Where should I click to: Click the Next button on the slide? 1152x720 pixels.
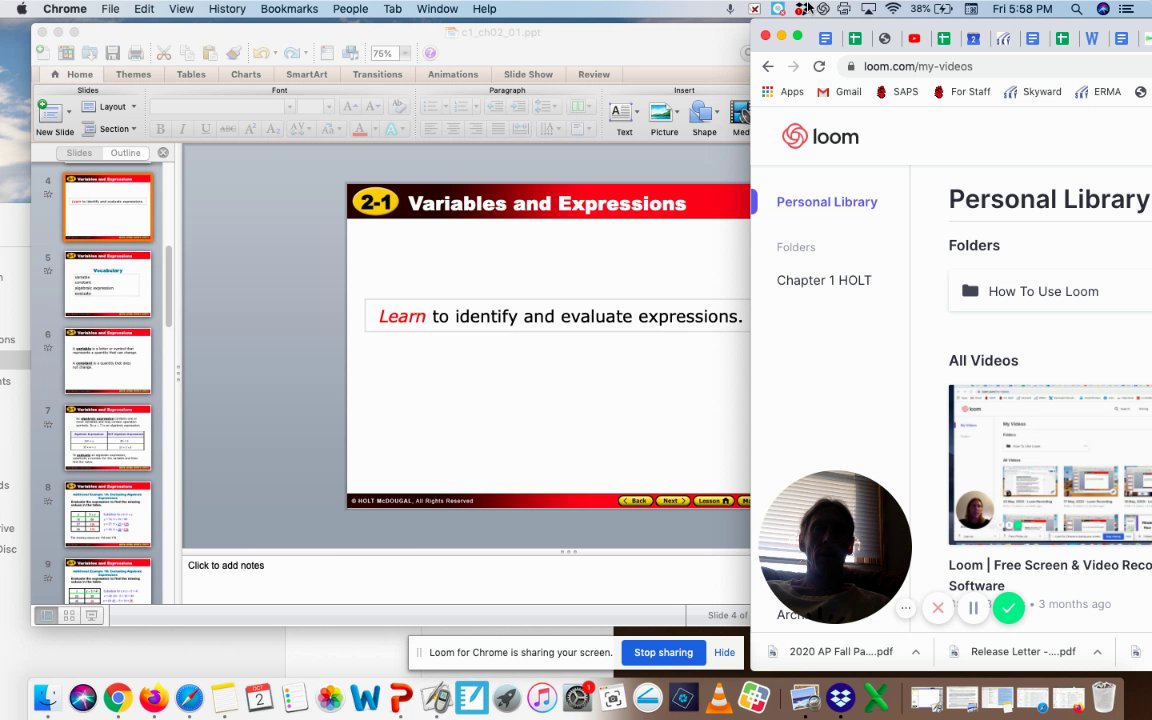coord(672,501)
